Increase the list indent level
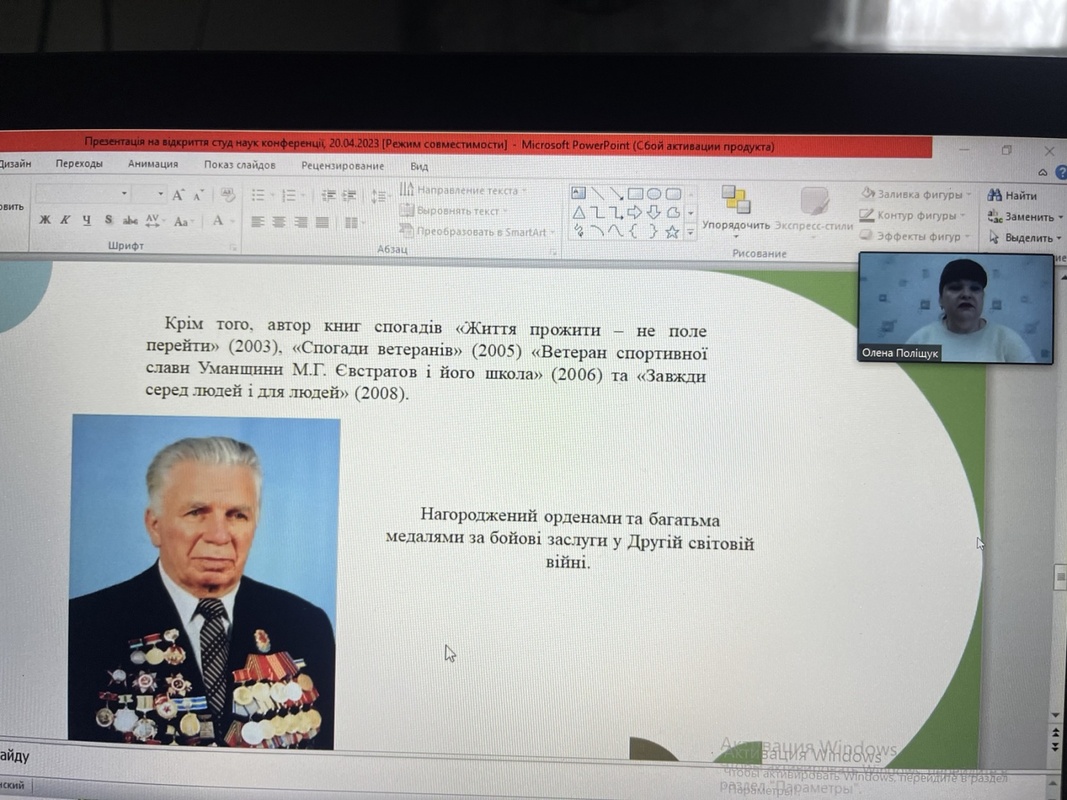 point(349,196)
